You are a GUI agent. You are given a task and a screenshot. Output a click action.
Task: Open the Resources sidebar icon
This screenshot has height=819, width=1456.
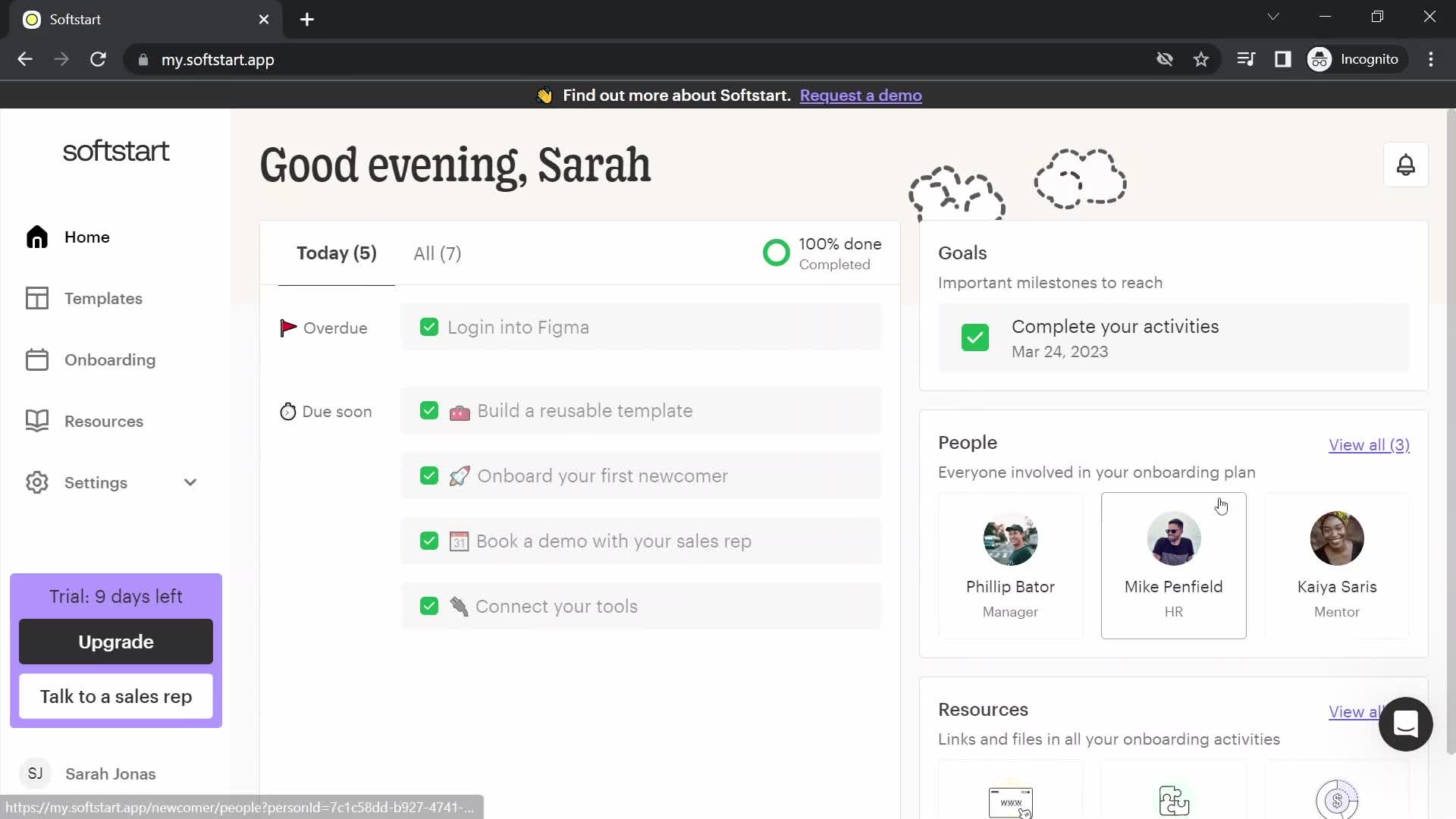pyautogui.click(x=37, y=420)
